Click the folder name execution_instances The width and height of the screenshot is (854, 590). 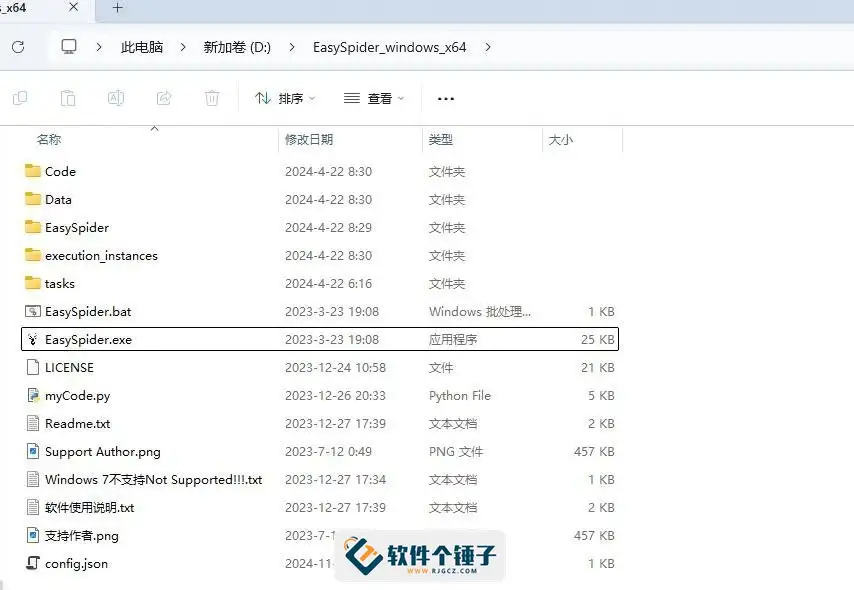(101, 256)
